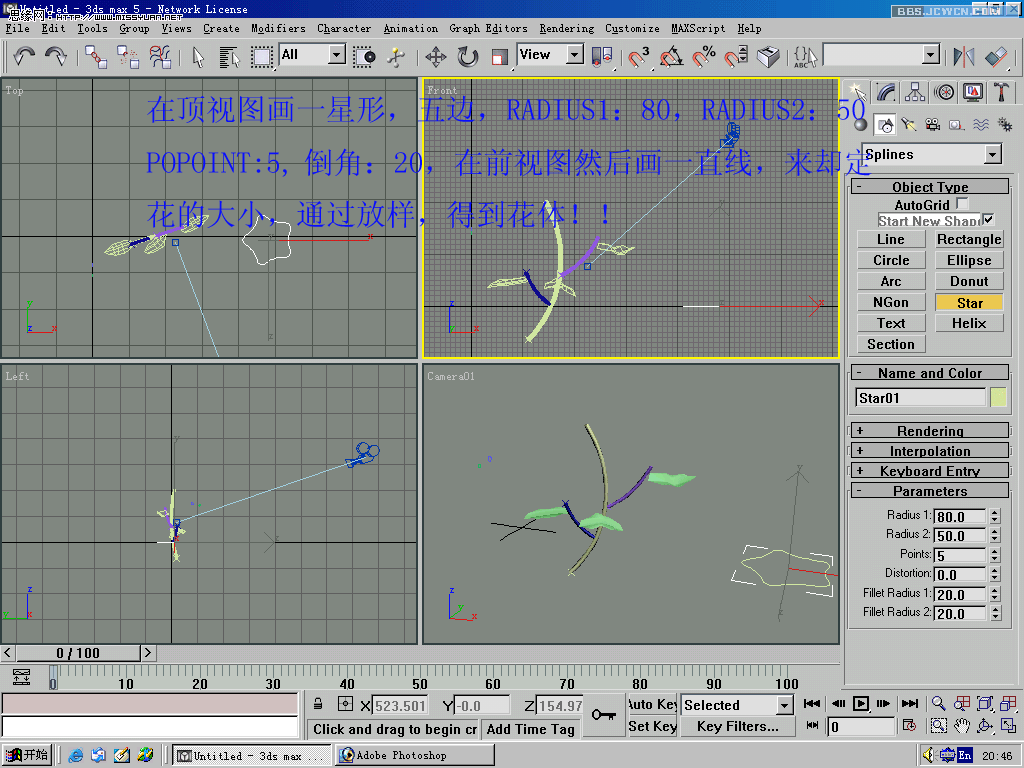
Task: Collapse the Object Type rollout
Action: point(930,187)
